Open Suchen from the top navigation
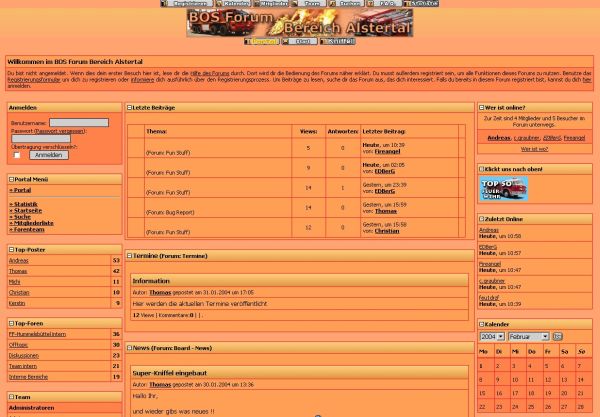Viewport: 600px width, 417px height. [347, 4]
